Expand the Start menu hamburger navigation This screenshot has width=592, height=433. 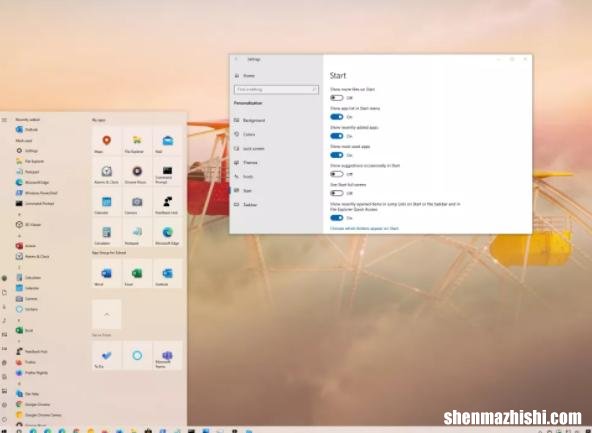tap(4, 120)
